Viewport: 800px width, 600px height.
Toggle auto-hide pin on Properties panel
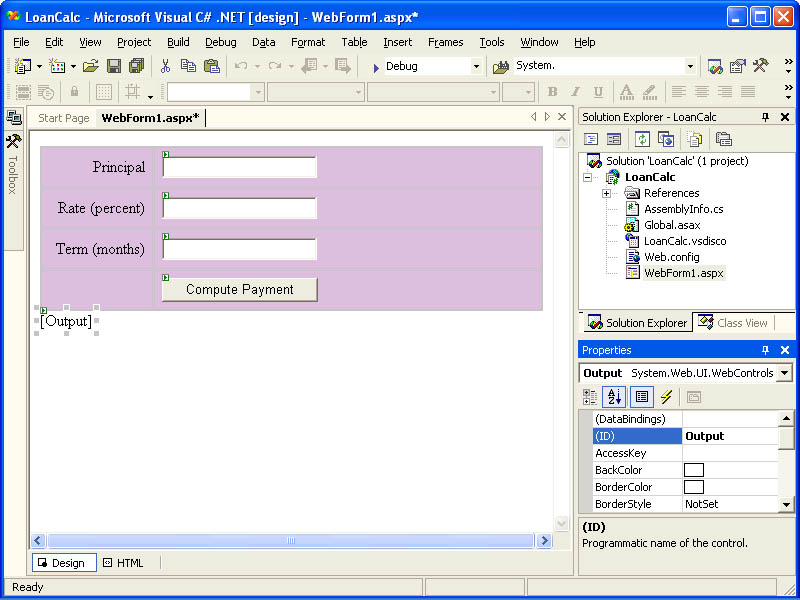point(765,350)
